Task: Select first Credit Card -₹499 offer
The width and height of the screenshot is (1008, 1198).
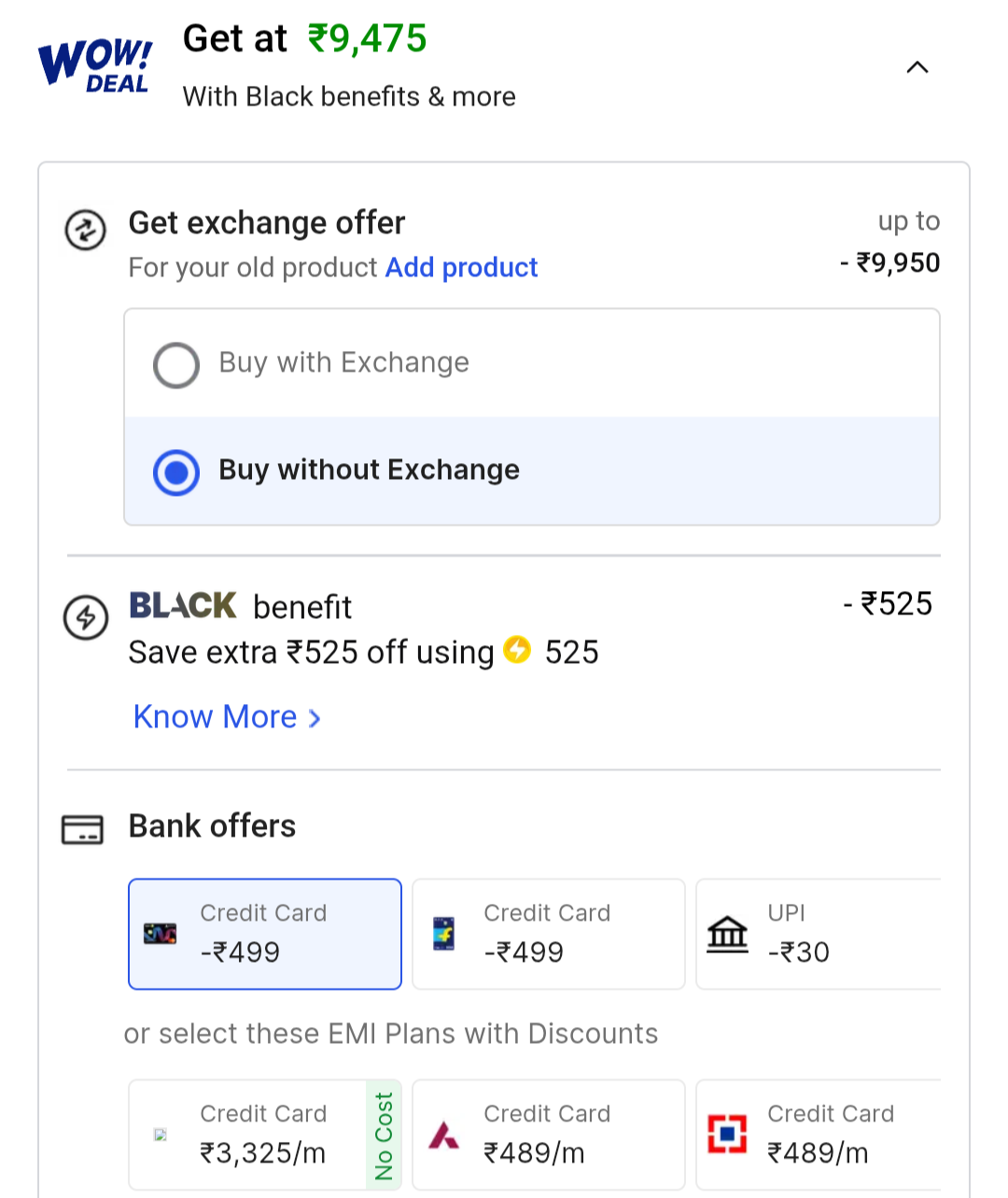Action: 265,934
